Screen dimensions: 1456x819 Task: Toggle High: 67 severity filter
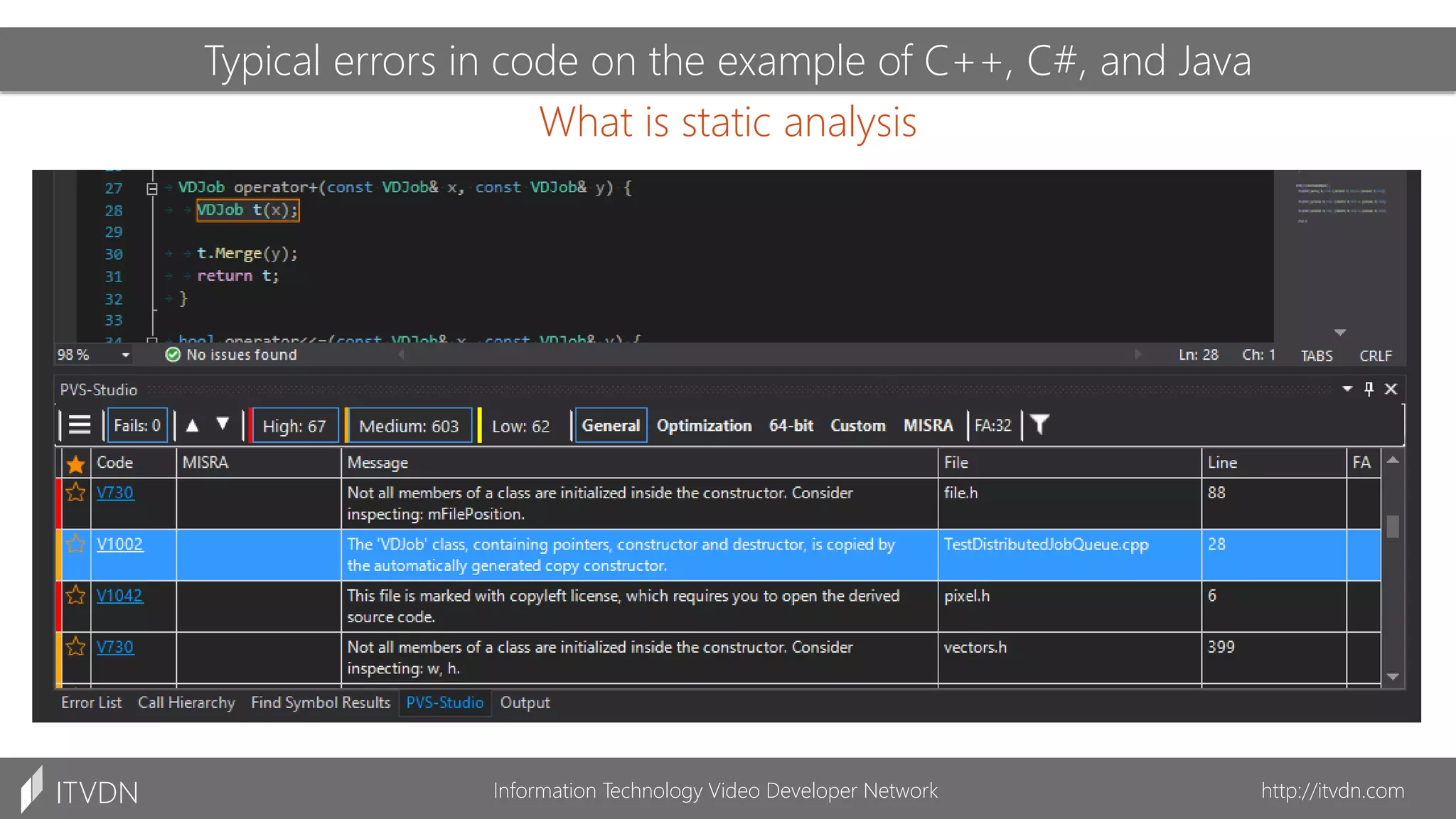(x=294, y=425)
